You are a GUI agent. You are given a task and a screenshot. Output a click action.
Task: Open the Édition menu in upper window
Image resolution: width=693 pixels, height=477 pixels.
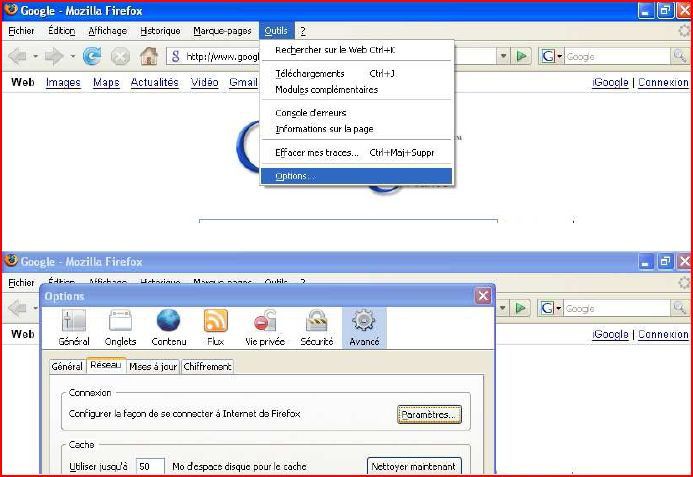[61, 31]
